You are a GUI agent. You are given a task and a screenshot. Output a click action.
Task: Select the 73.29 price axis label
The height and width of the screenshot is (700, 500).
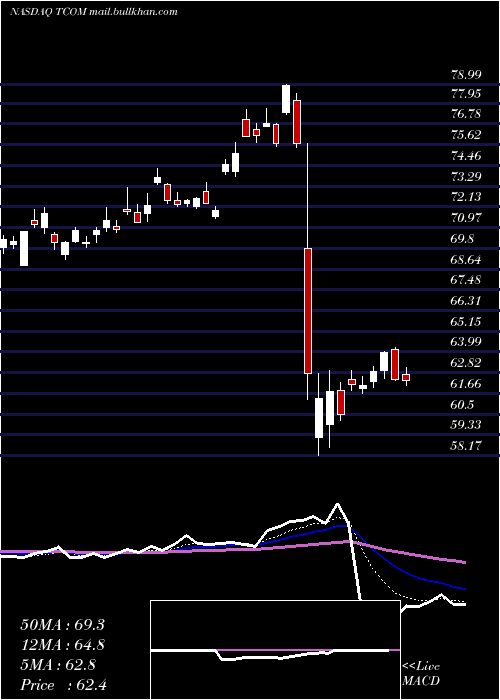(x=467, y=177)
